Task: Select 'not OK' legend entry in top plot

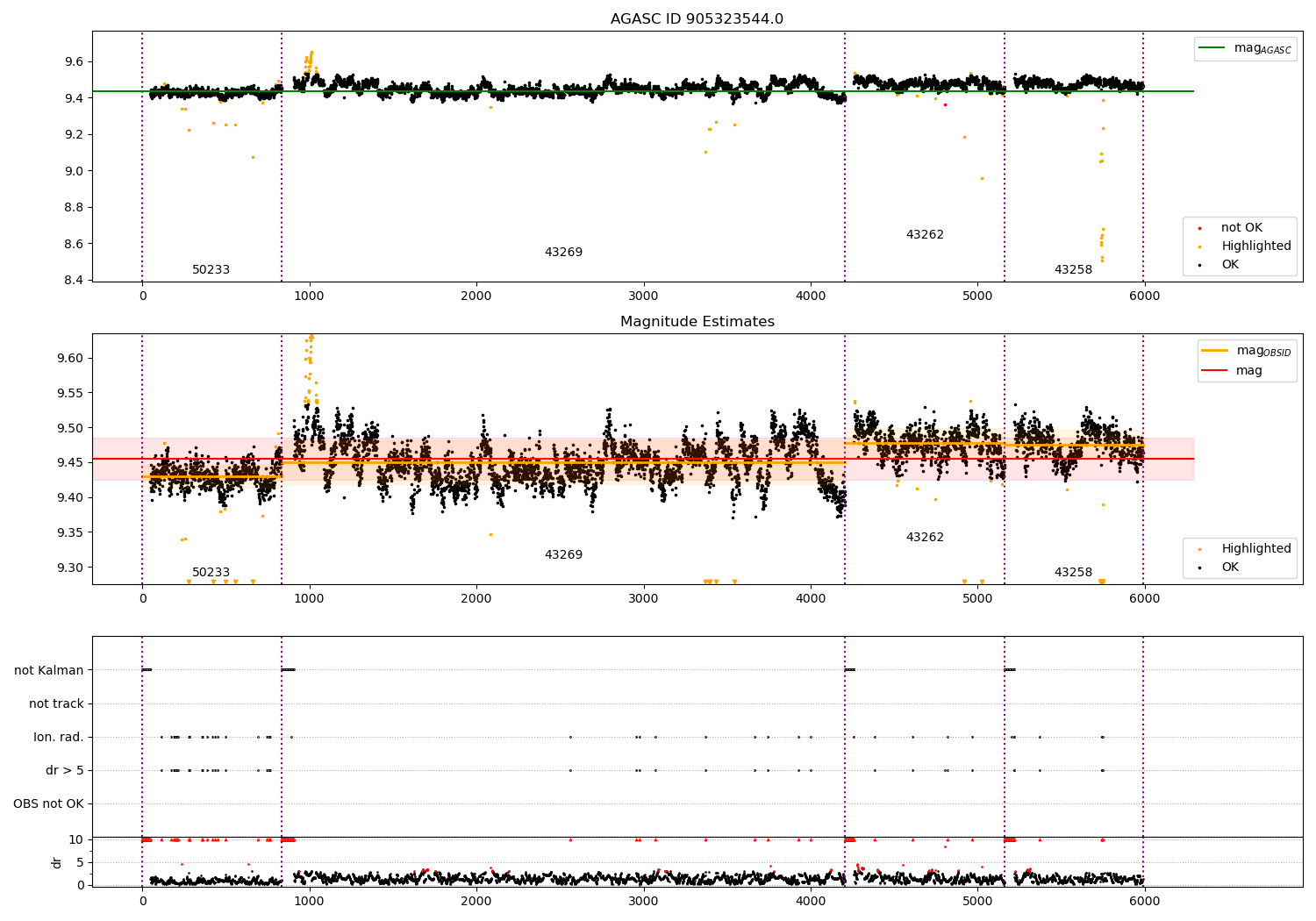Action: [1241, 228]
